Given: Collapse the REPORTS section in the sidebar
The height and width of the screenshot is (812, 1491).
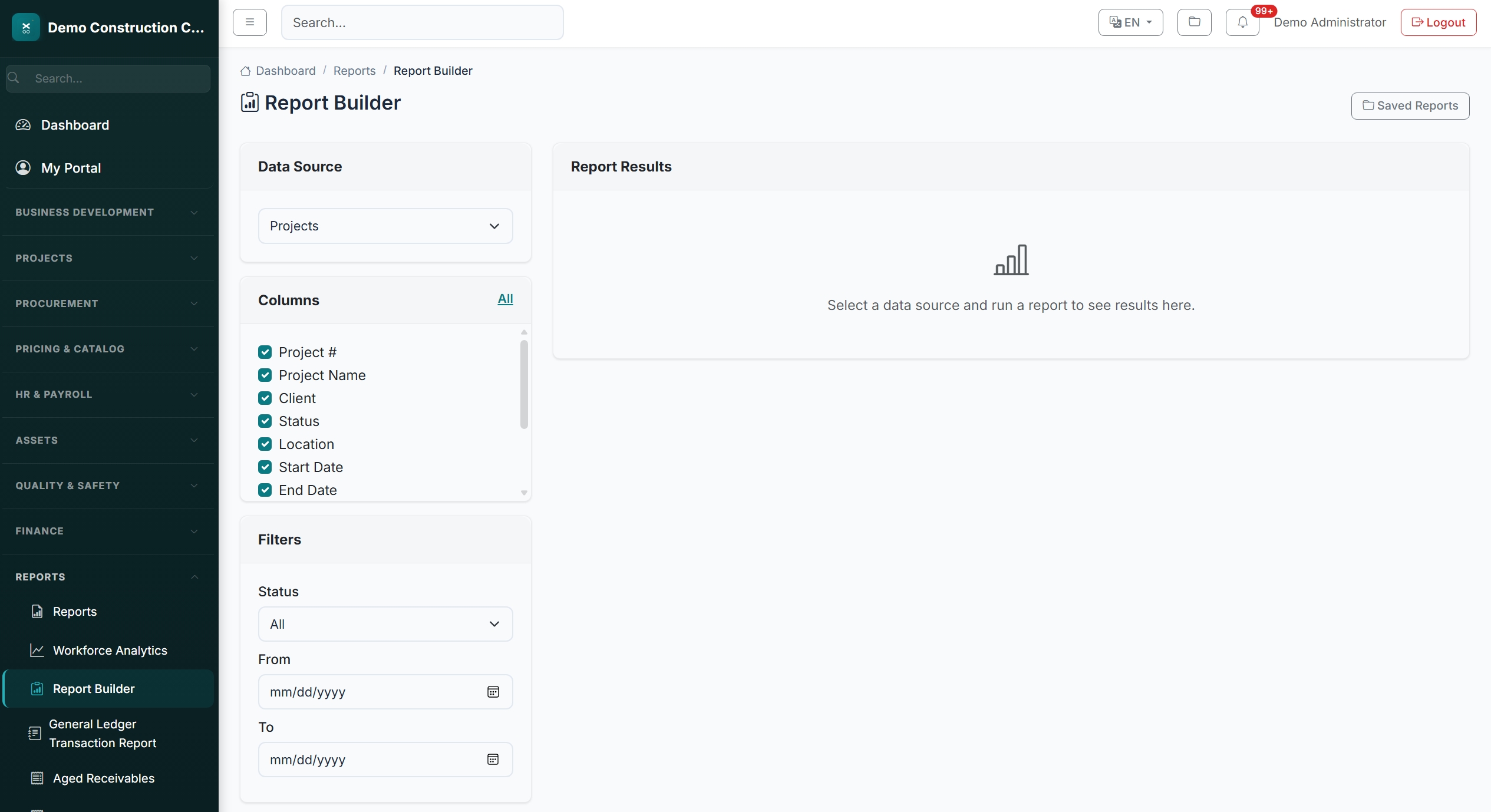Looking at the screenshot, I should (x=107, y=576).
